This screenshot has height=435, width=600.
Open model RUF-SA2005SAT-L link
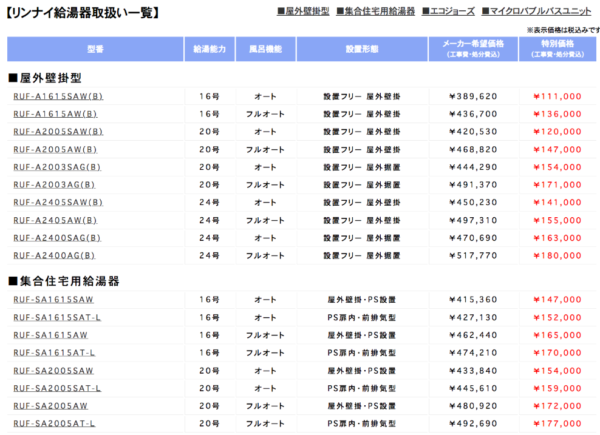(57, 388)
